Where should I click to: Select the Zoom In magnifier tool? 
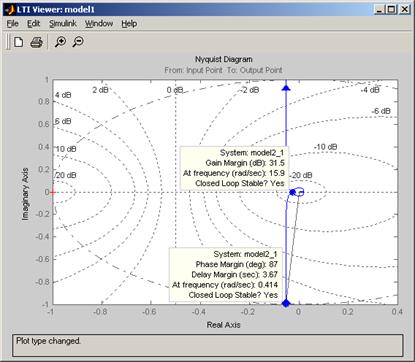tap(60, 42)
